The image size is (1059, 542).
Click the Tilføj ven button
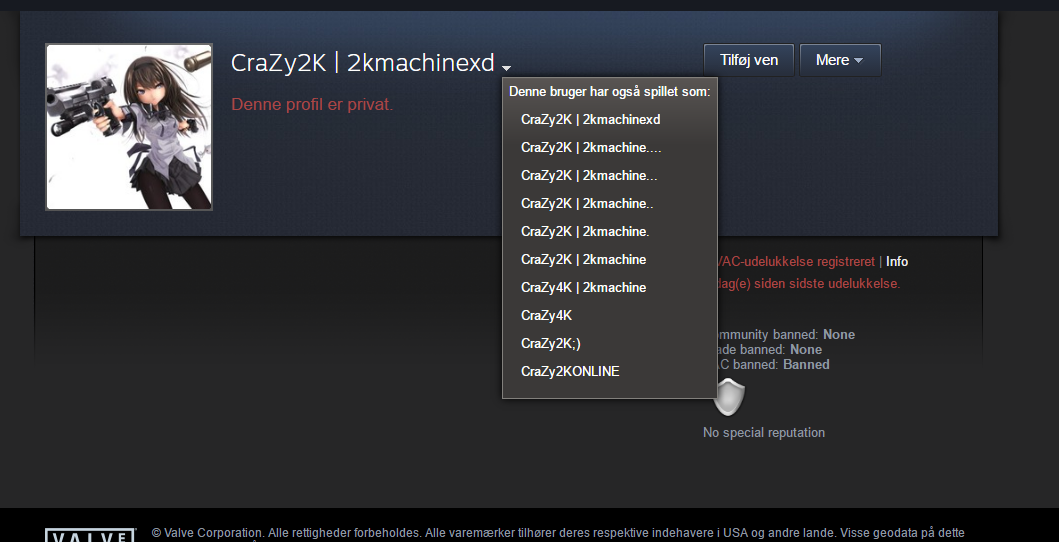click(748, 60)
